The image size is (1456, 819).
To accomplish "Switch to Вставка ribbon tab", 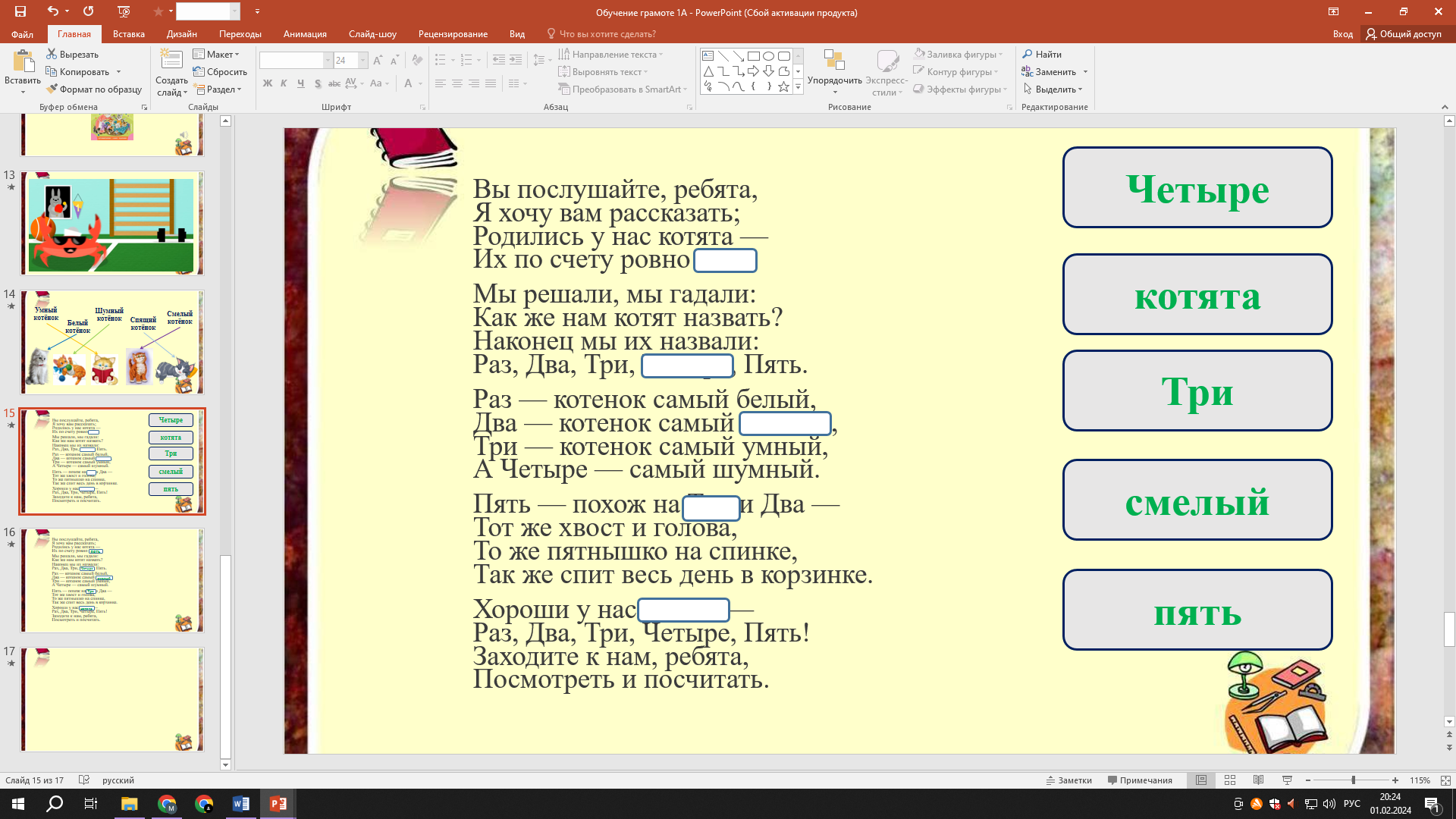I will point(129,34).
